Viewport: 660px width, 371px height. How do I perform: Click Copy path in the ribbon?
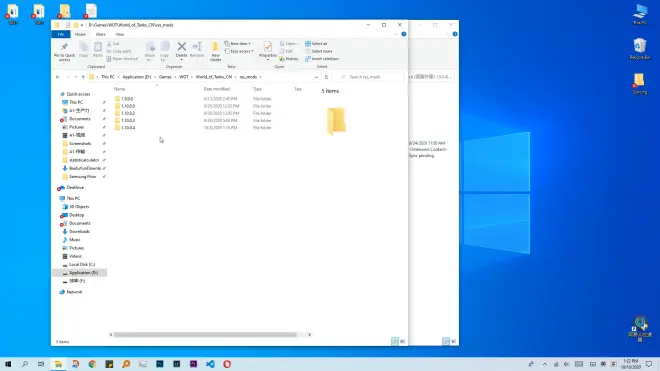[119, 51]
